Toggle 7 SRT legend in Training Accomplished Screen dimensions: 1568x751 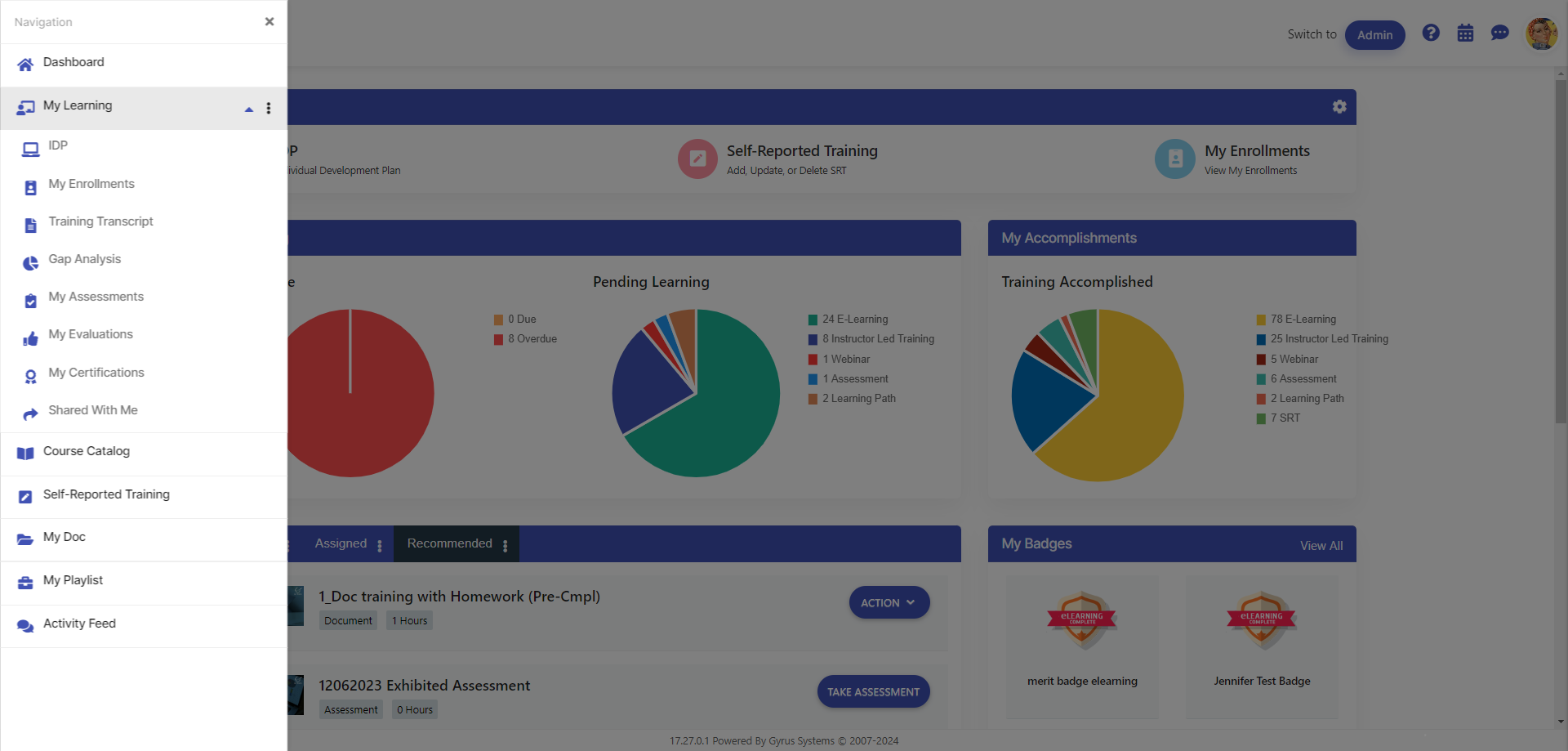1284,418
